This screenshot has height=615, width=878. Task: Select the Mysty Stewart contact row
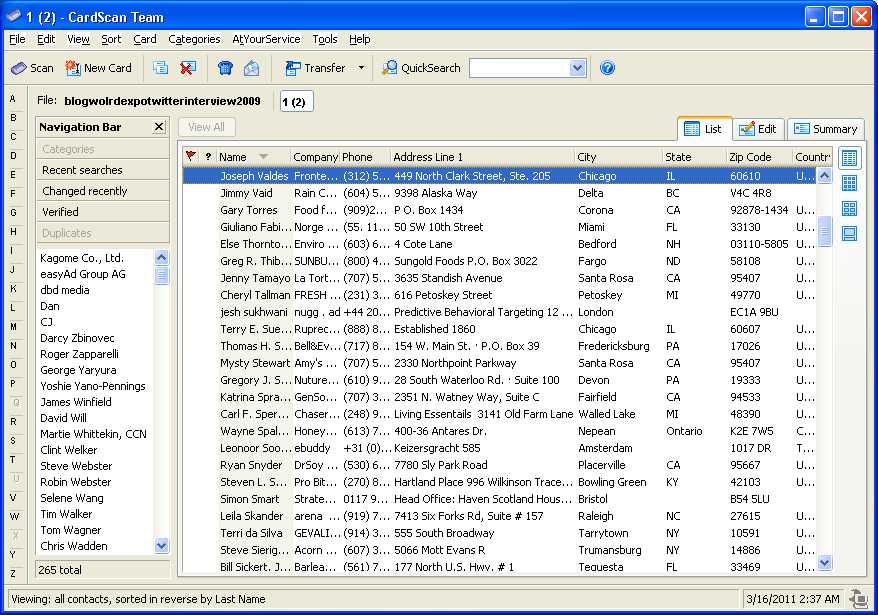pyautogui.click(x=499, y=363)
